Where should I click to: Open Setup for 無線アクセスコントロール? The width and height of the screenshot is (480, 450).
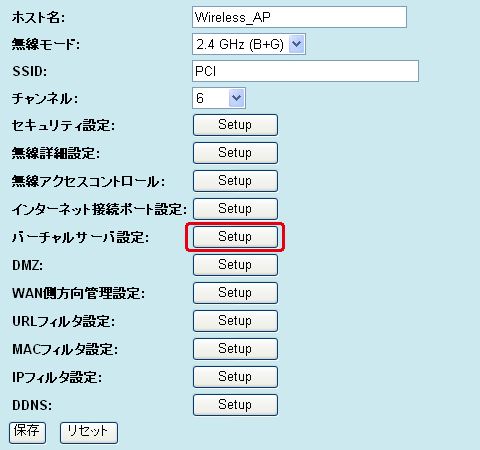pos(235,181)
